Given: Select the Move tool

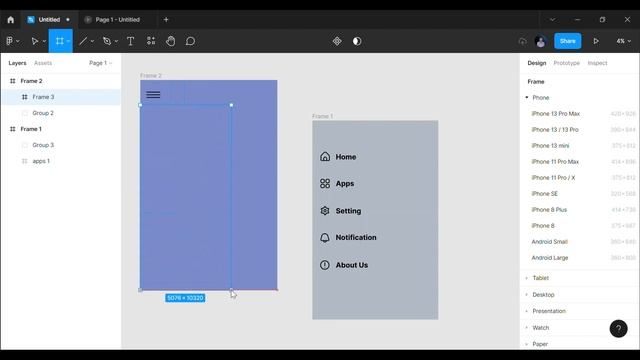Looking at the screenshot, I should pyautogui.click(x=35, y=41).
